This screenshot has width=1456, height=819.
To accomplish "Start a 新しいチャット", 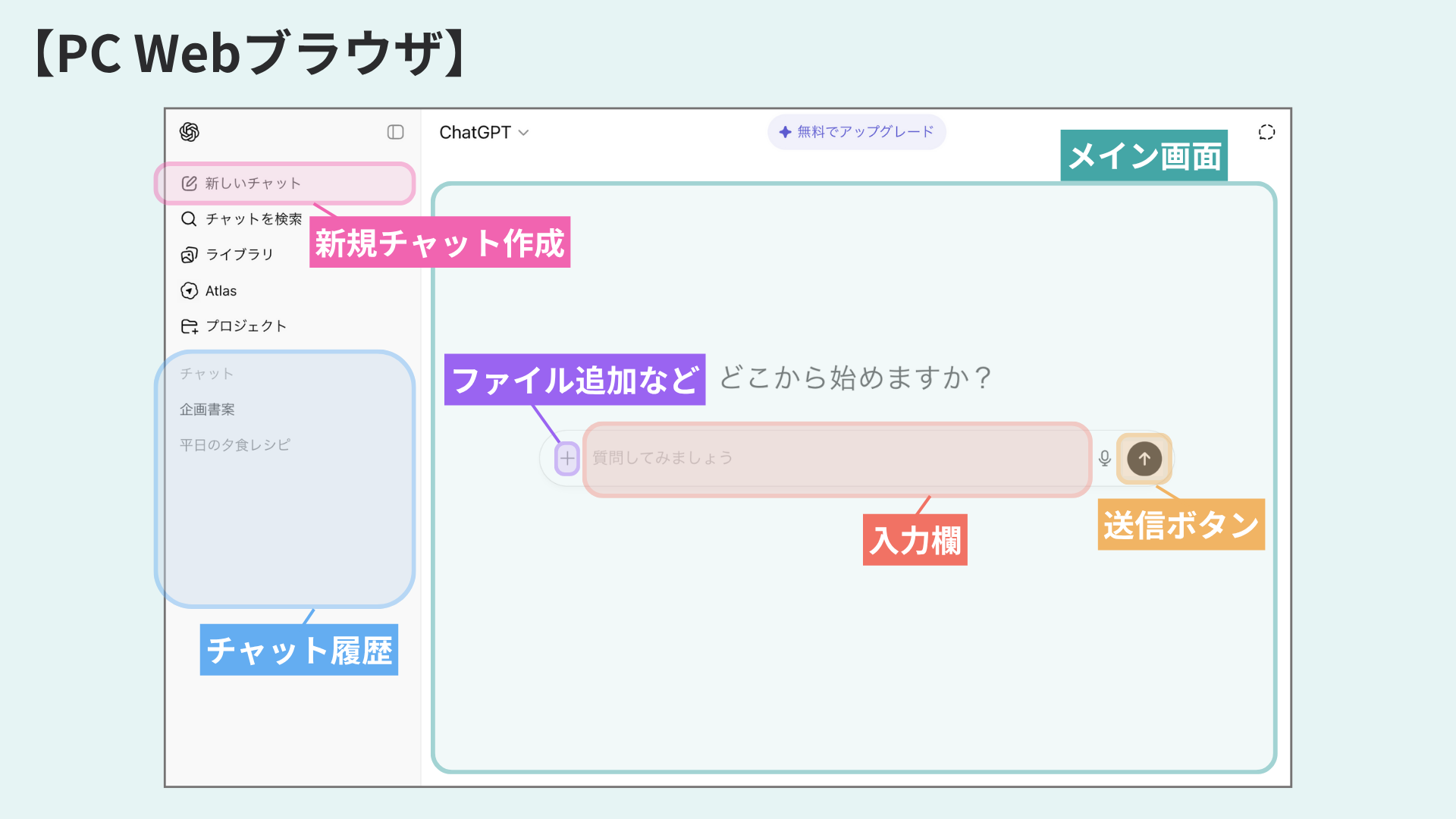I will (x=253, y=184).
